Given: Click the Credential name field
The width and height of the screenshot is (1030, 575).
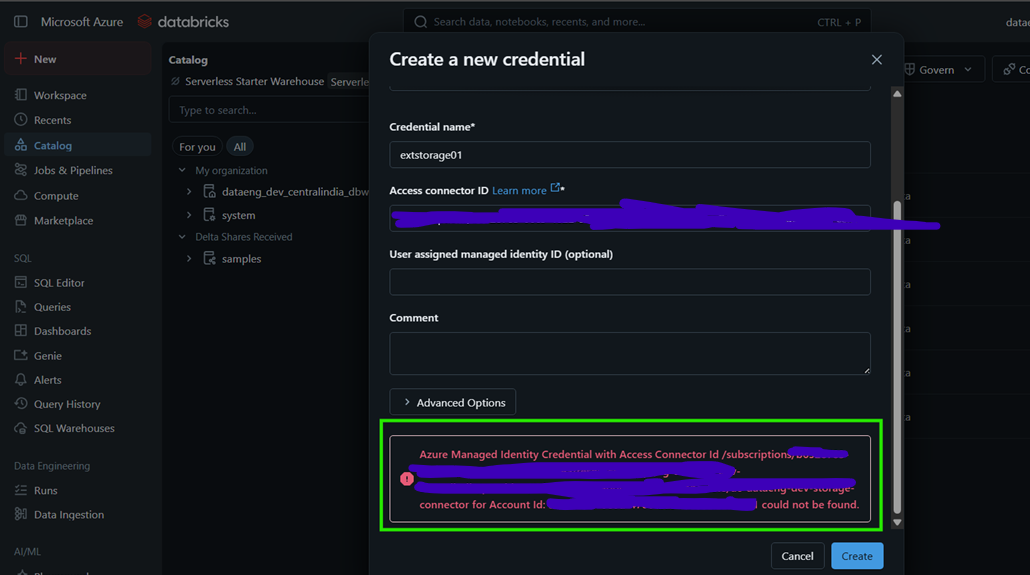Looking at the screenshot, I should pyautogui.click(x=630, y=155).
